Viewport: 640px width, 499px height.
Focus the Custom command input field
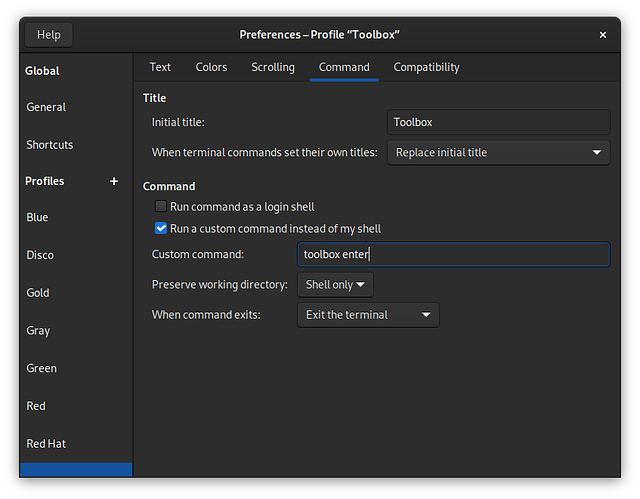pos(453,255)
